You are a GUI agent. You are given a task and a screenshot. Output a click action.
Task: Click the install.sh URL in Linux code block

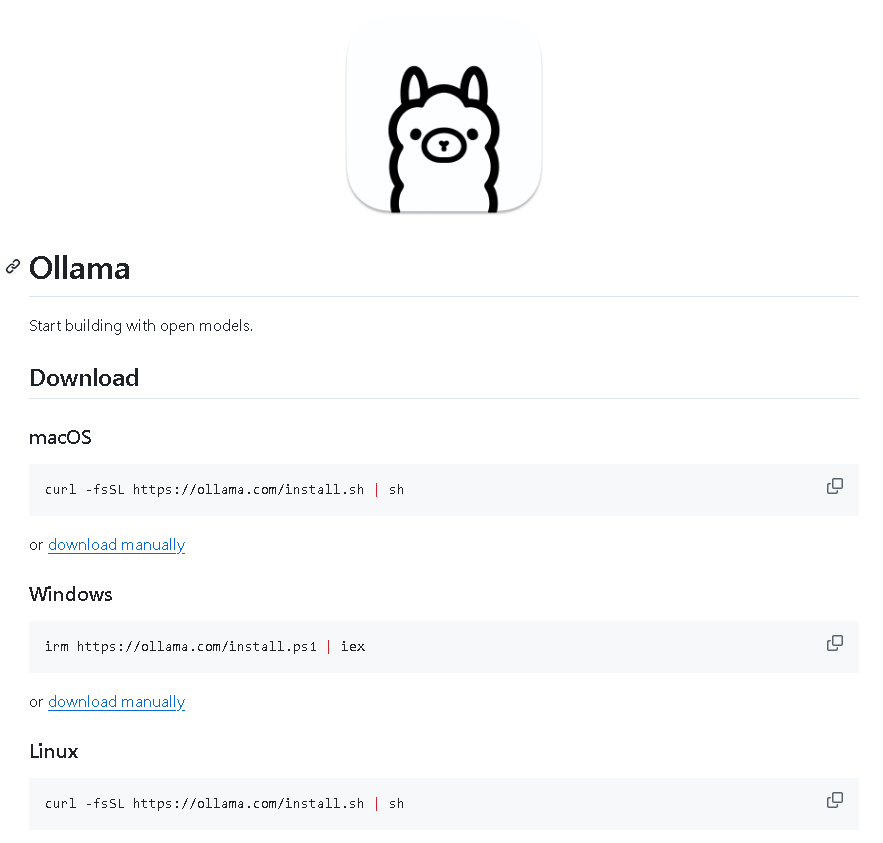pyautogui.click(x=248, y=804)
